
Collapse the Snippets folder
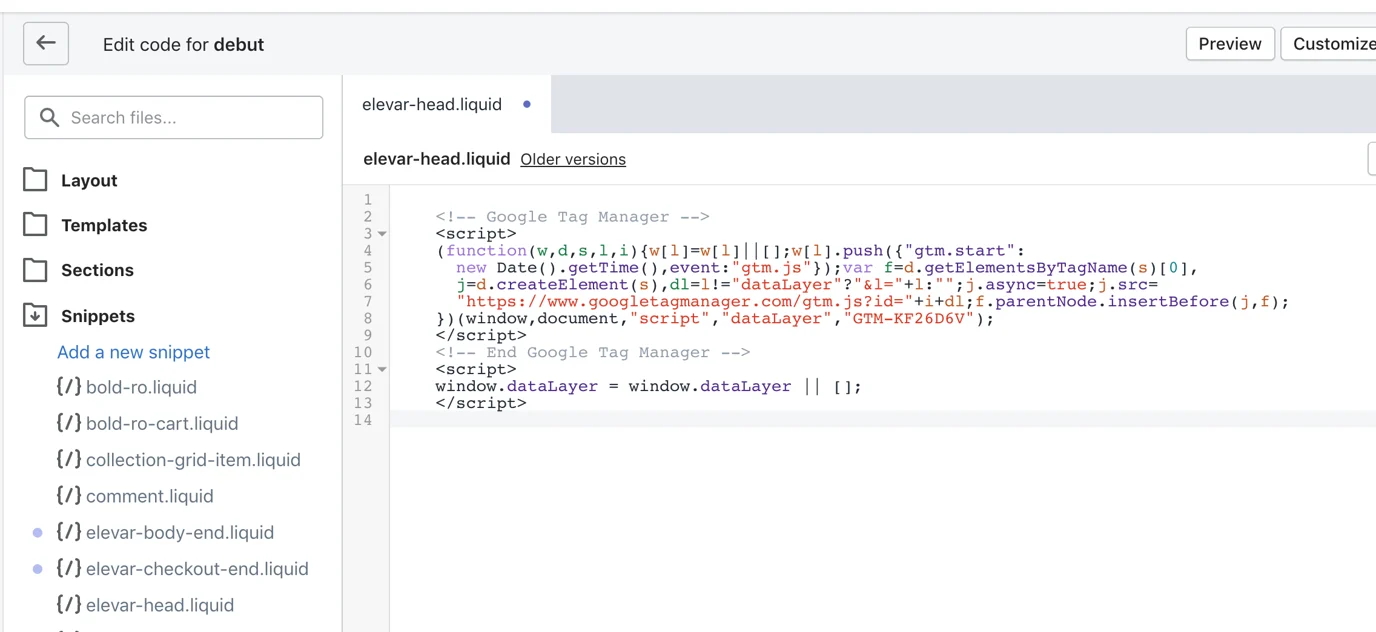(x=98, y=316)
